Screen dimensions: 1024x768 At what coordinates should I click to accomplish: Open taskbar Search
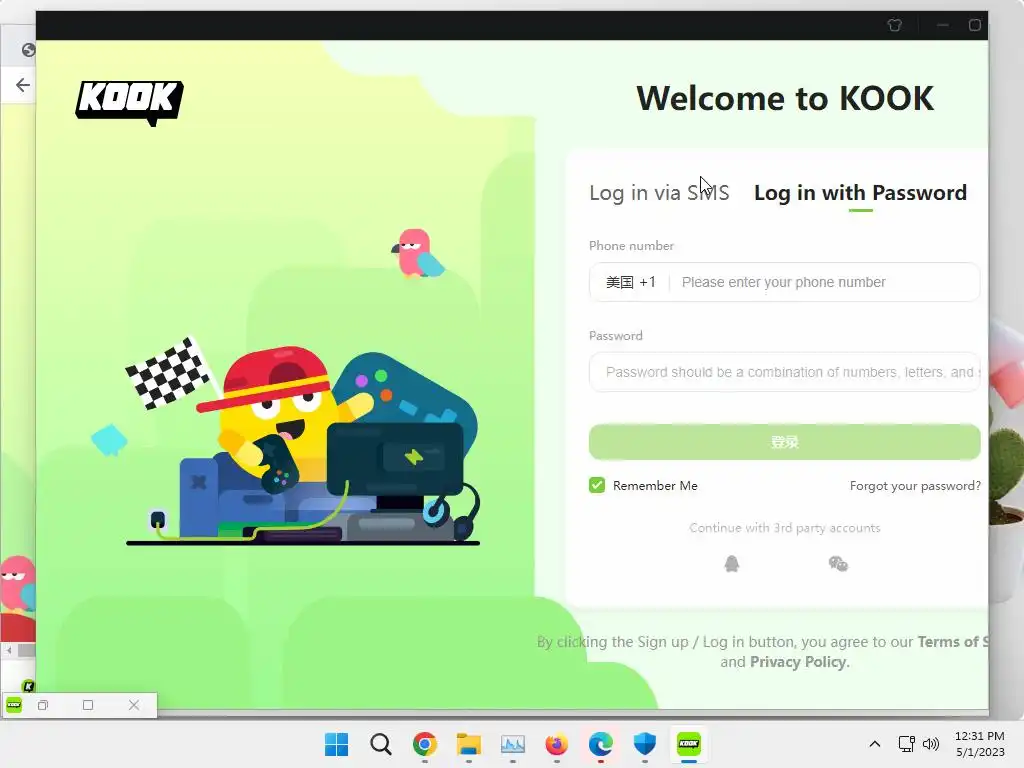pyautogui.click(x=381, y=744)
